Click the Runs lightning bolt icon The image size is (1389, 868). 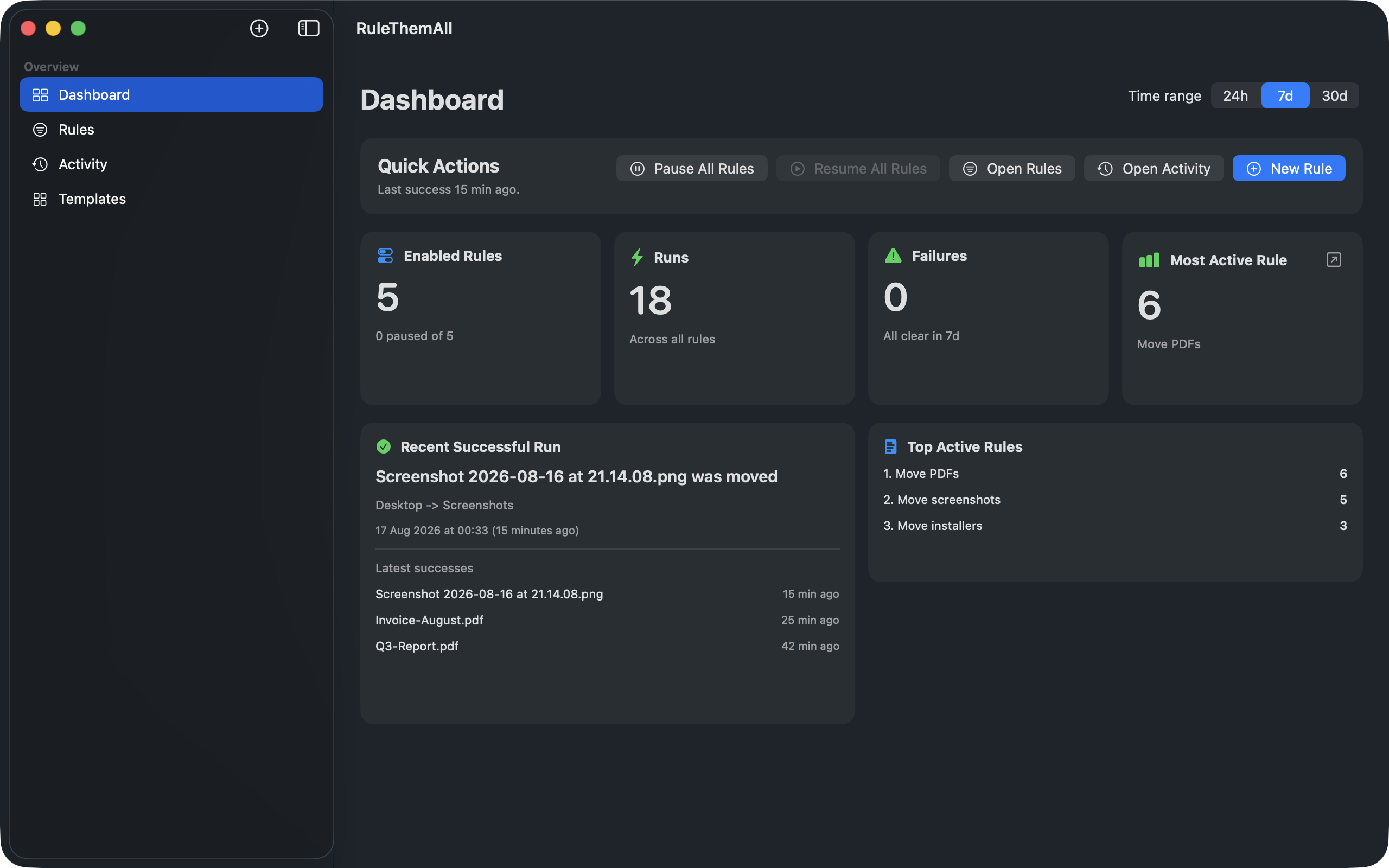637,257
